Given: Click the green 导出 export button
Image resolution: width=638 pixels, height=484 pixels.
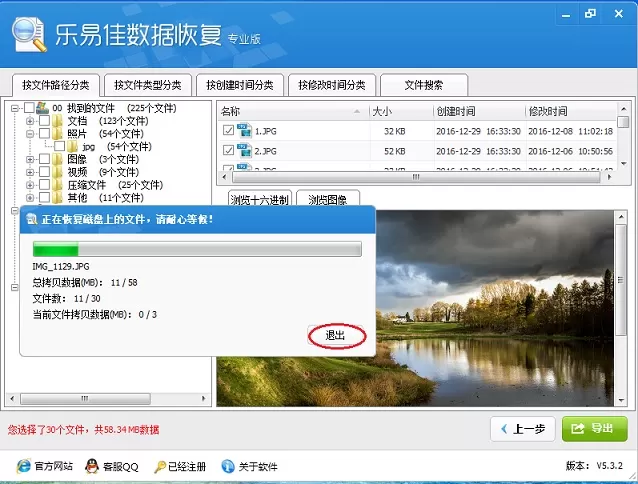Looking at the screenshot, I should pyautogui.click(x=594, y=428).
